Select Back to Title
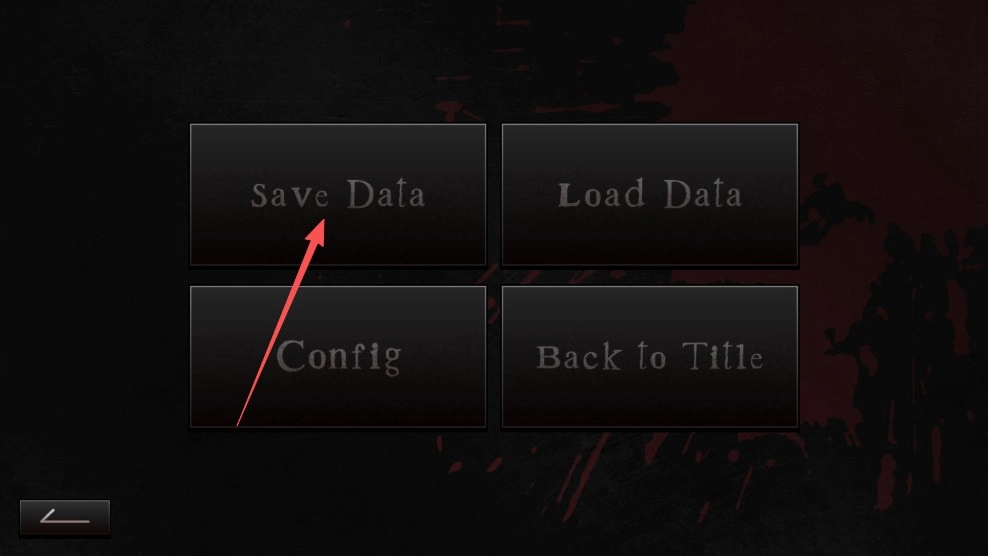 tap(650, 357)
